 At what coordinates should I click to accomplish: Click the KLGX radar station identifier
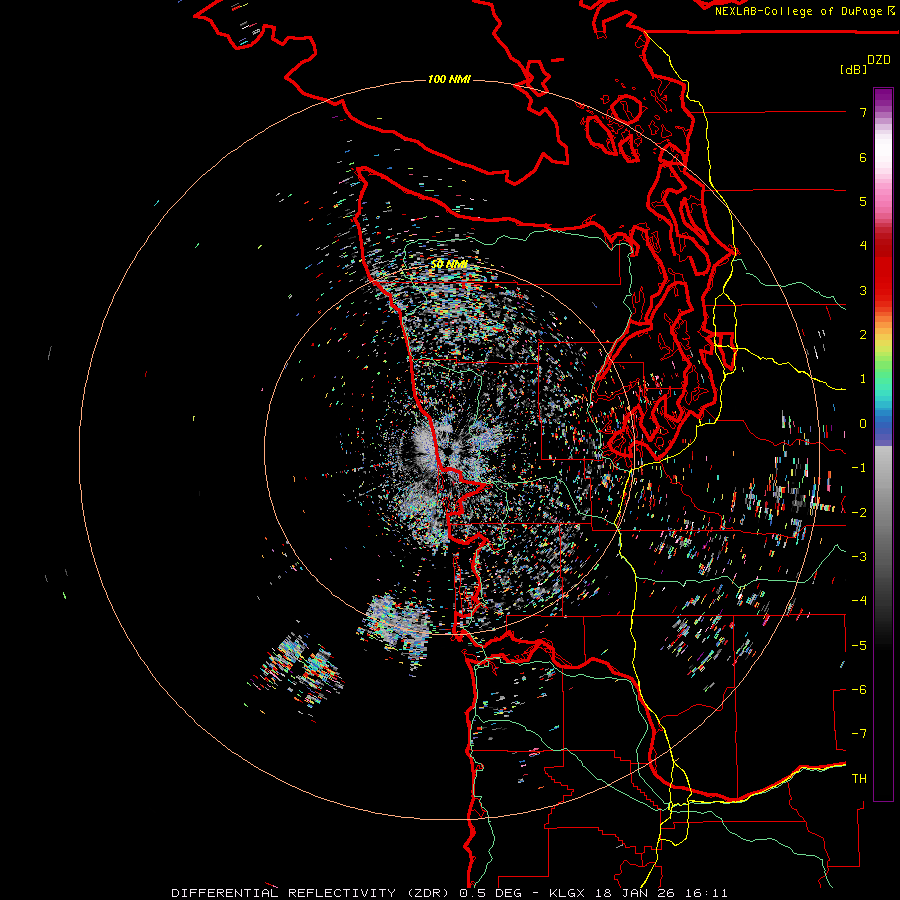coord(567,893)
